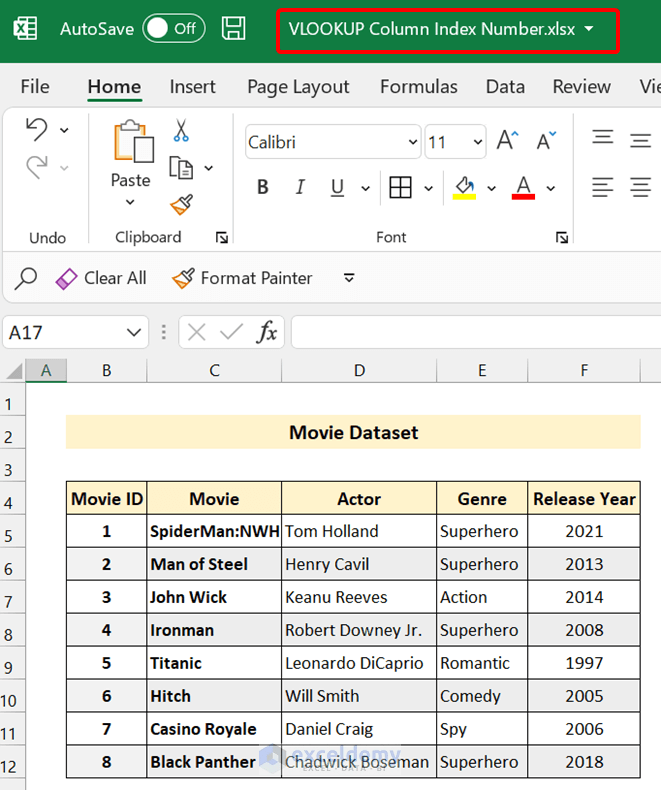Click the Redo arrow icon
The width and height of the screenshot is (661, 790).
37,167
